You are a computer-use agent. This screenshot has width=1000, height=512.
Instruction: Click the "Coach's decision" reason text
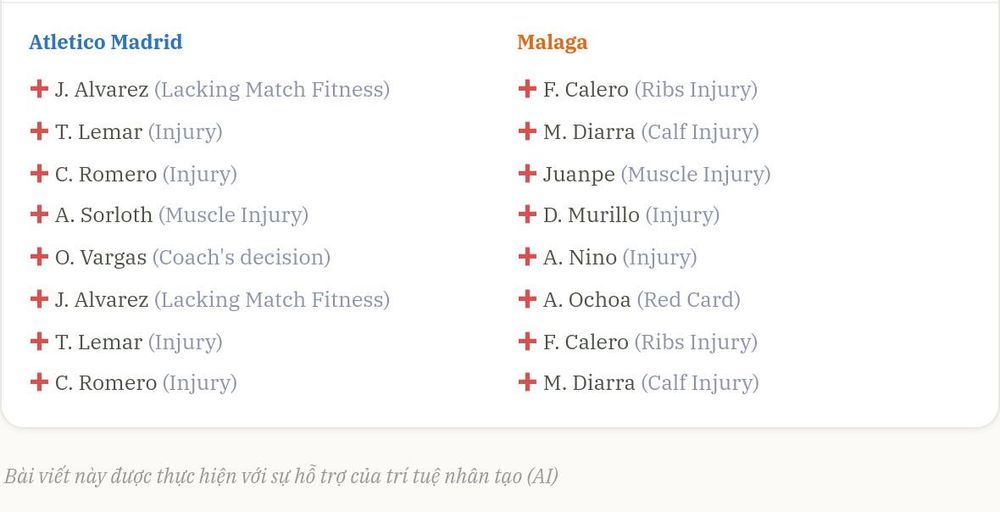point(241,257)
